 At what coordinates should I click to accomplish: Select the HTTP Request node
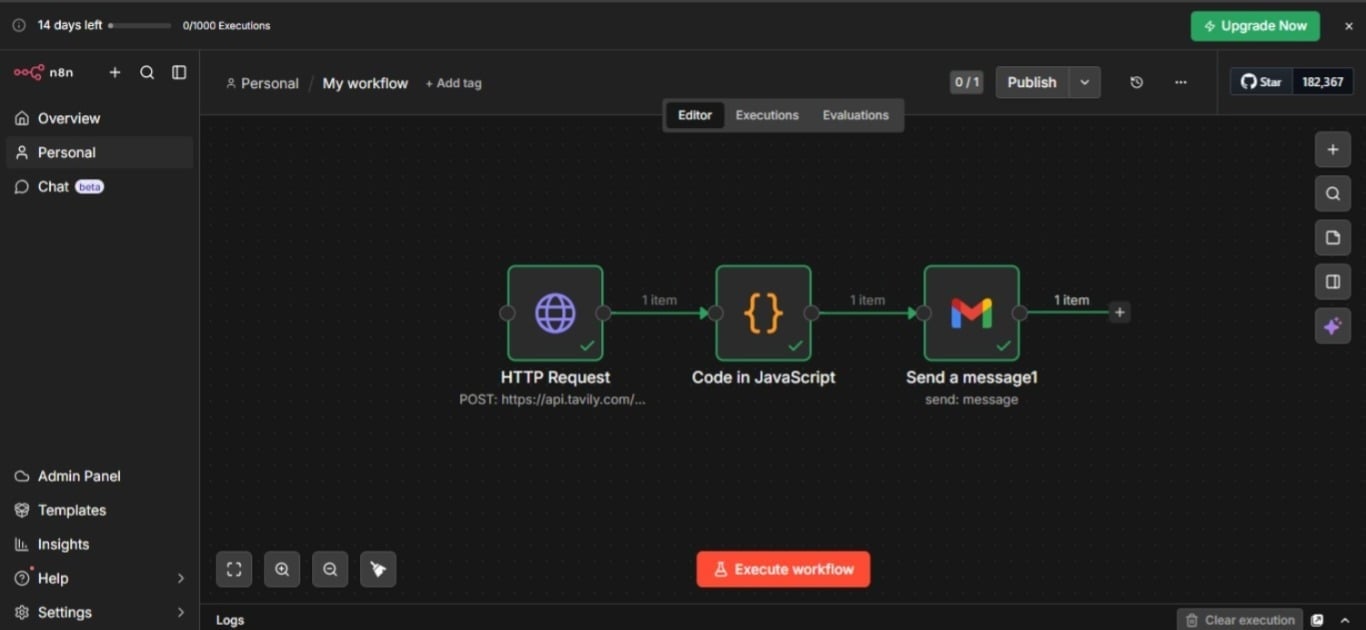click(555, 313)
